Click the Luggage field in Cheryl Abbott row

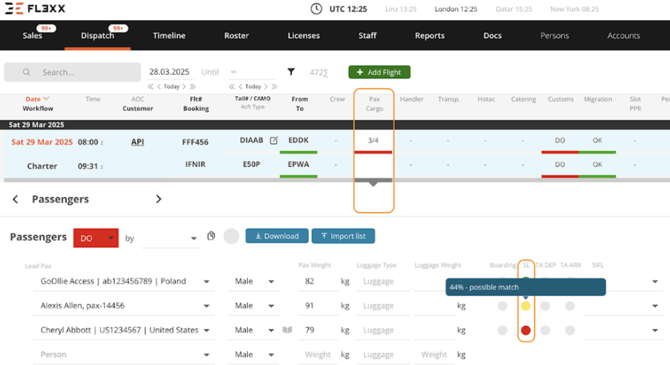tap(382, 330)
